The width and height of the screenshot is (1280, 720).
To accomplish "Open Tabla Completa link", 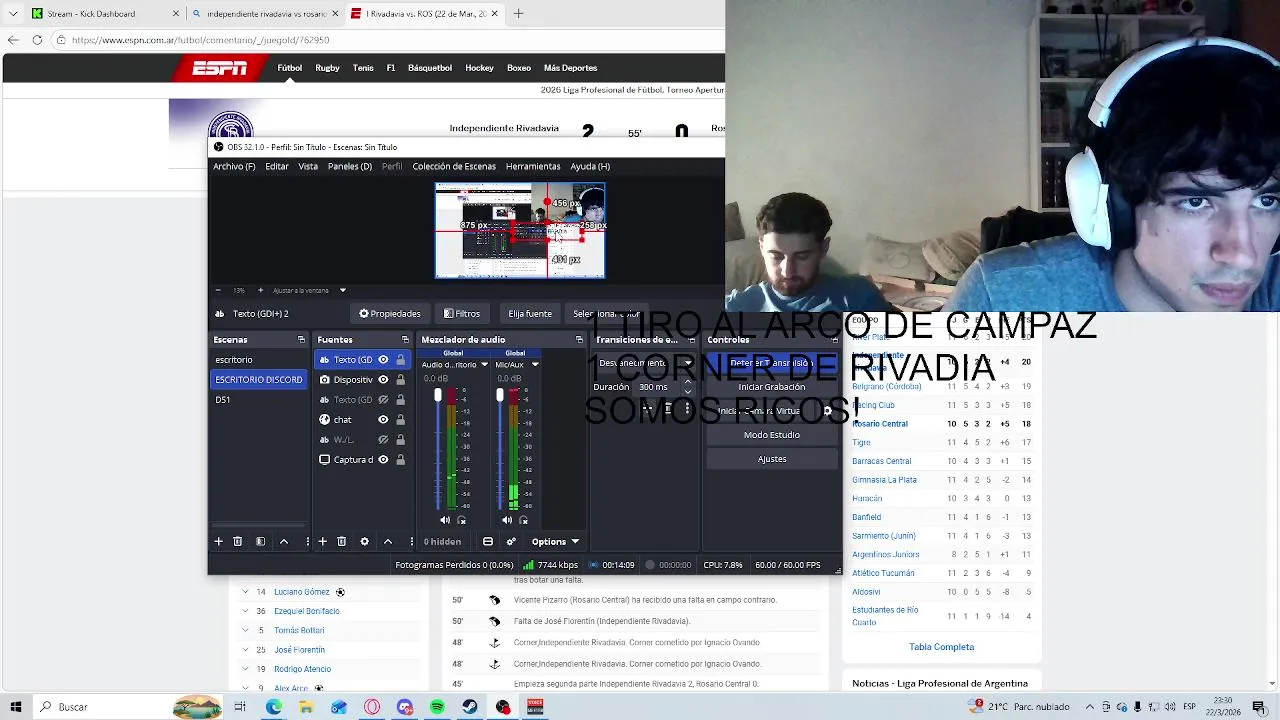I will coord(941,647).
